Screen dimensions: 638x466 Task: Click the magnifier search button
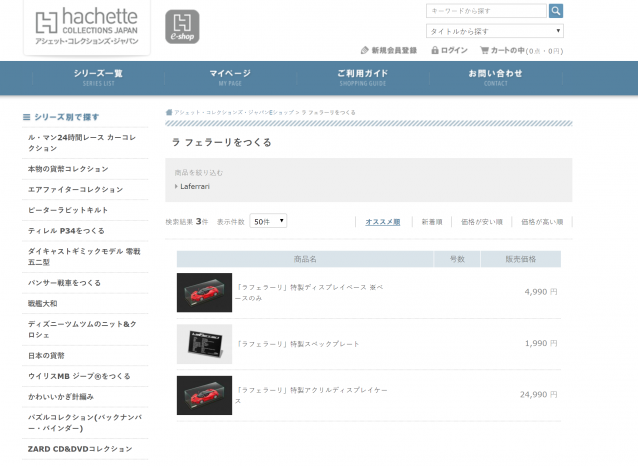tap(556, 11)
